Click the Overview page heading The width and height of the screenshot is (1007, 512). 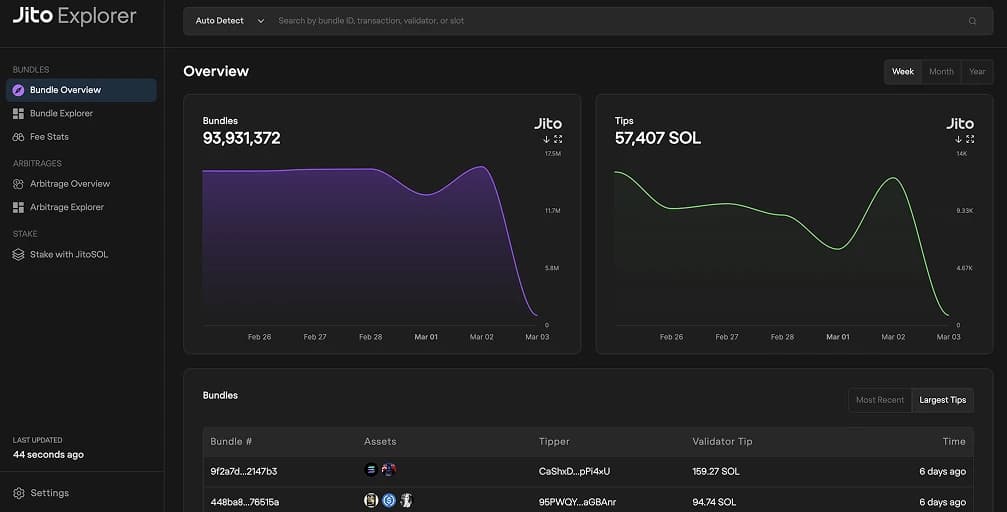(216, 71)
